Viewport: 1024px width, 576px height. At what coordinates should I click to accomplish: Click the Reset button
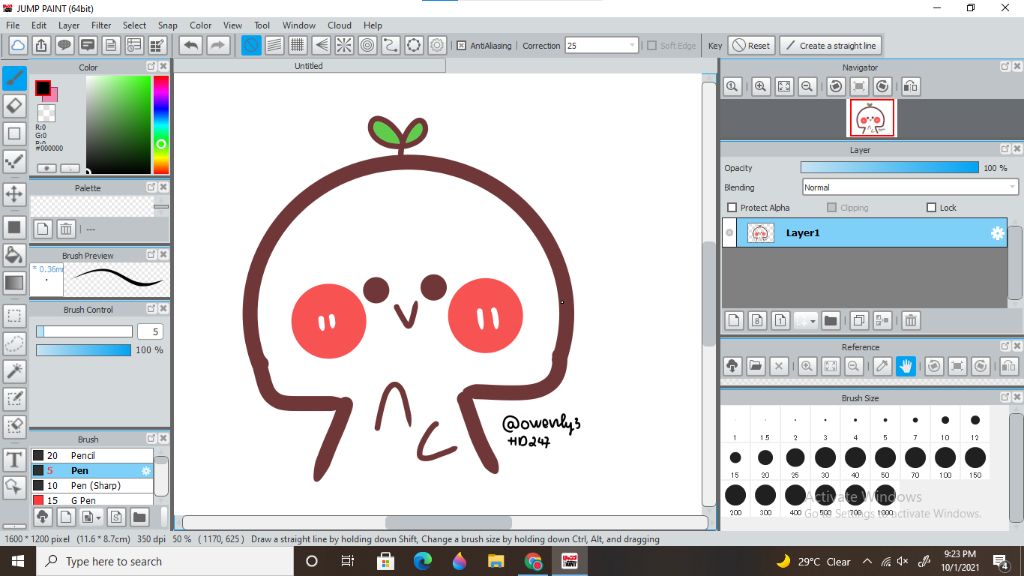pyautogui.click(x=752, y=46)
